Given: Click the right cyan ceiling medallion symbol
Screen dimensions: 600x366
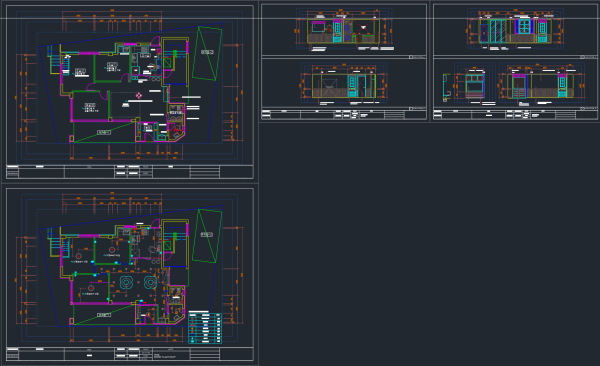Looking at the screenshot, I should [x=150, y=283].
